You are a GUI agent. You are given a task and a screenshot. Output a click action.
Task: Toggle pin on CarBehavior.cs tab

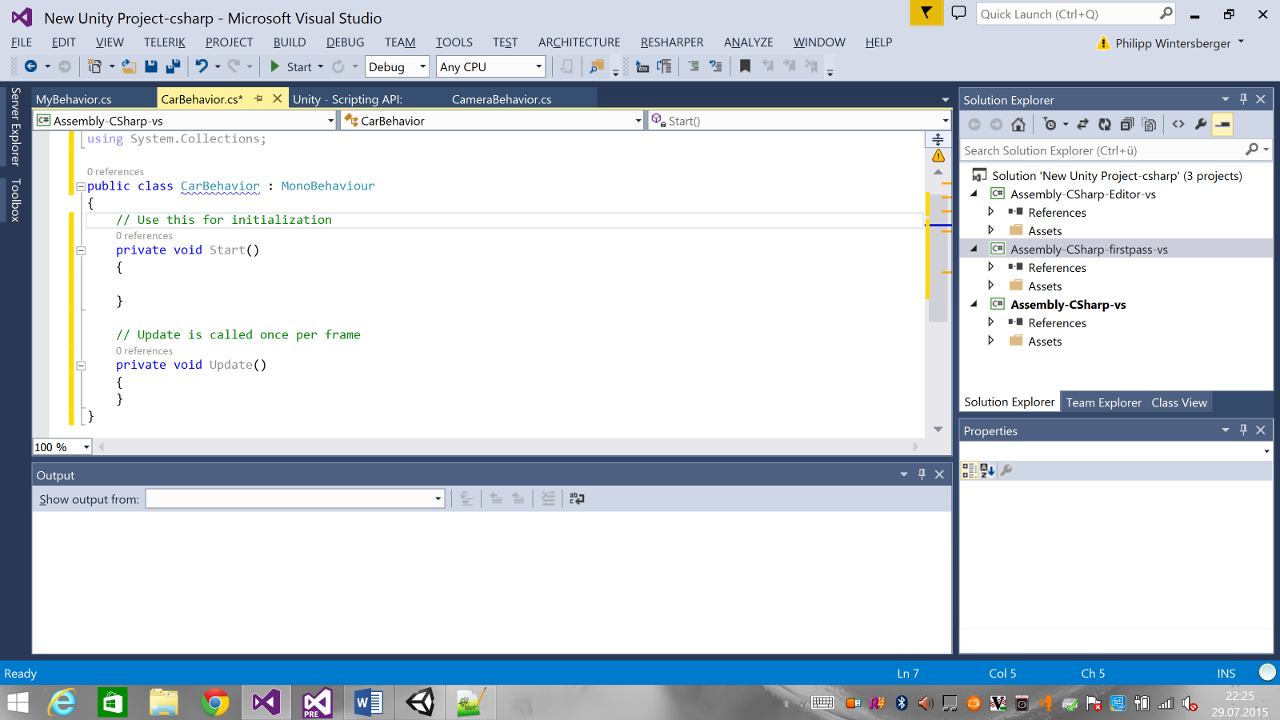coord(258,99)
